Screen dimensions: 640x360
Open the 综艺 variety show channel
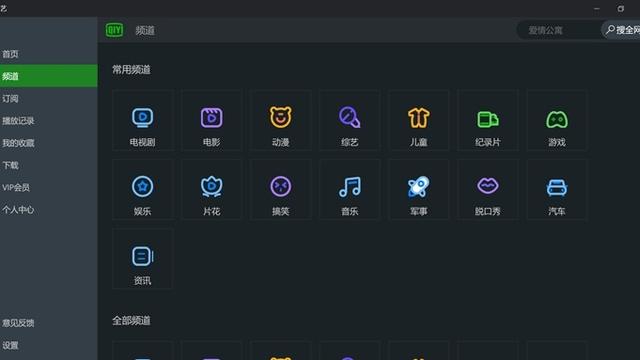coord(350,120)
